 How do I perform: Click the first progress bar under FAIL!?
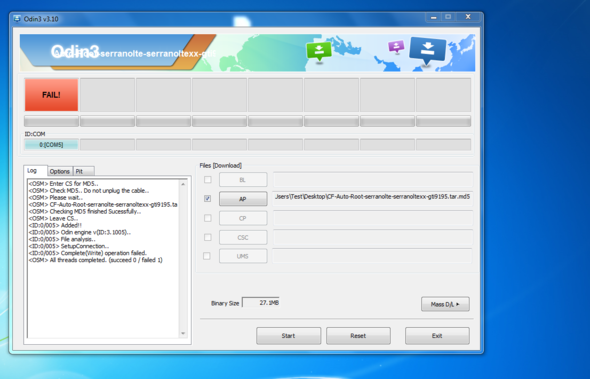tap(51, 121)
